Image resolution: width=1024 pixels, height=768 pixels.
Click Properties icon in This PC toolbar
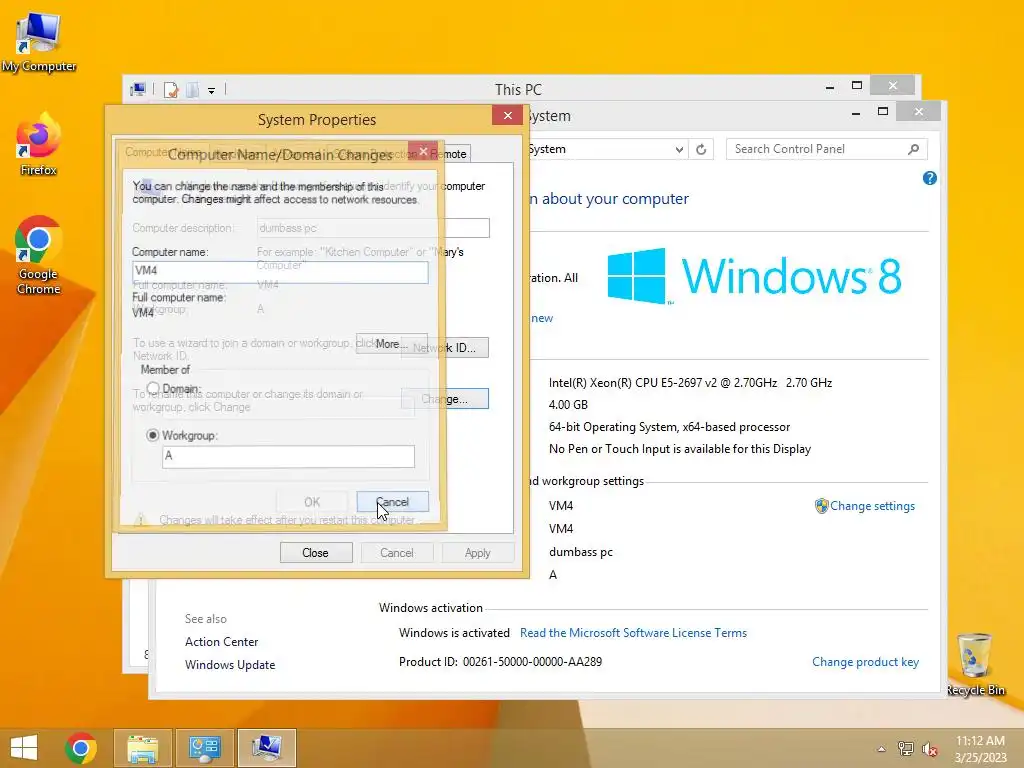(x=171, y=89)
